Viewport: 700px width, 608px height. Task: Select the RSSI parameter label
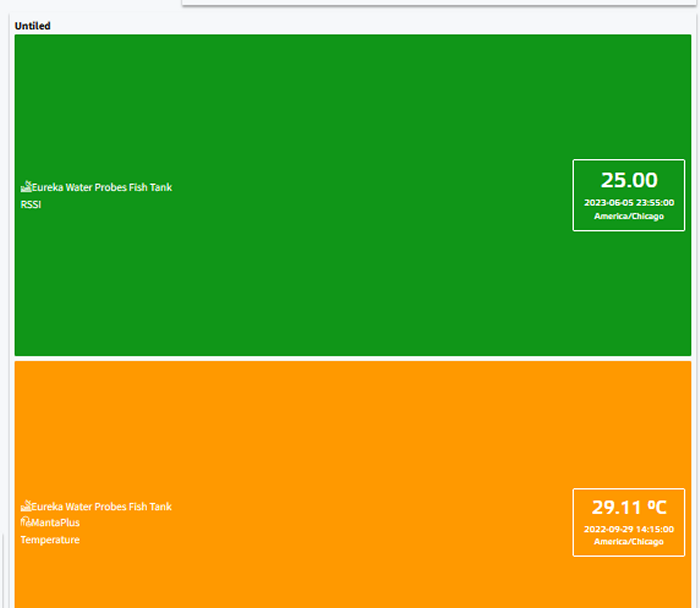tap(31, 205)
